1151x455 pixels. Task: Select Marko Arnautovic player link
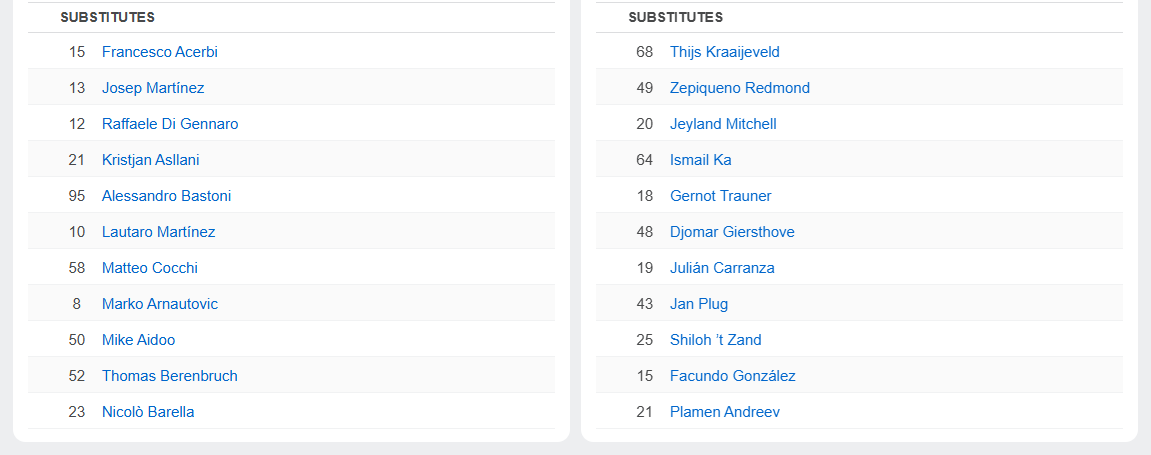click(x=160, y=304)
